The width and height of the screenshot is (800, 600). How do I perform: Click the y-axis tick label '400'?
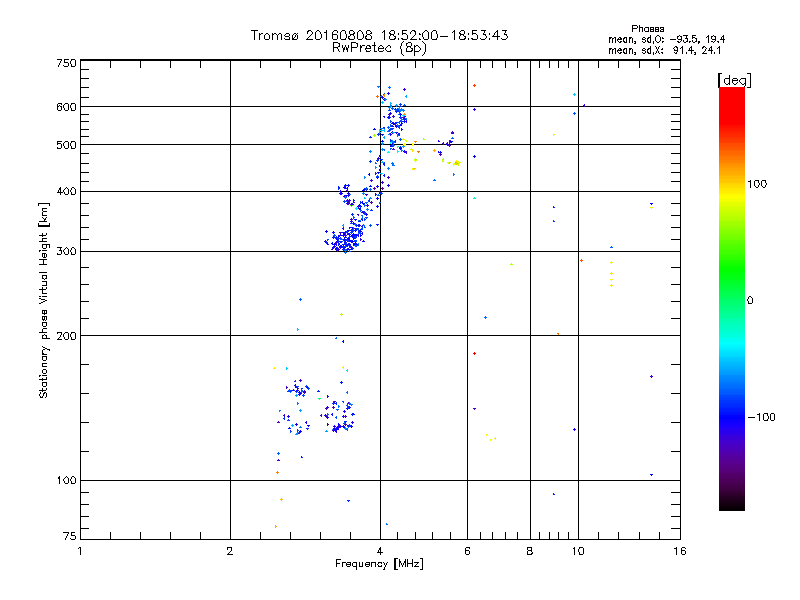point(67,191)
